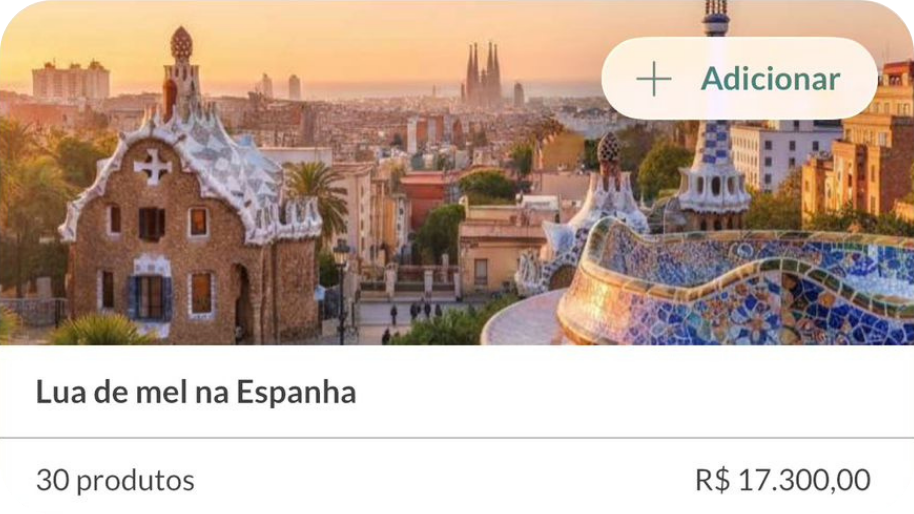The height and width of the screenshot is (514, 914).
Task: Tap the tall buildings on the far left skyline
Action: click(71, 80)
